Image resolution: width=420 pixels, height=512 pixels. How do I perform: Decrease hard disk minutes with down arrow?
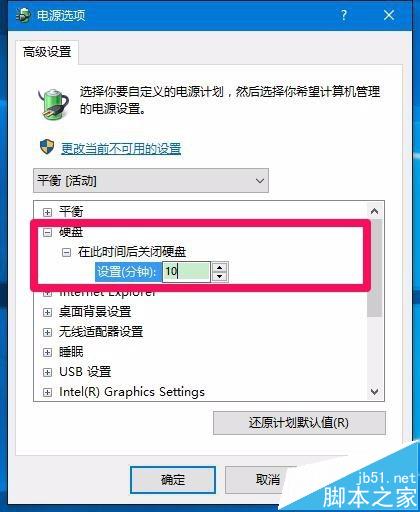coord(219,276)
